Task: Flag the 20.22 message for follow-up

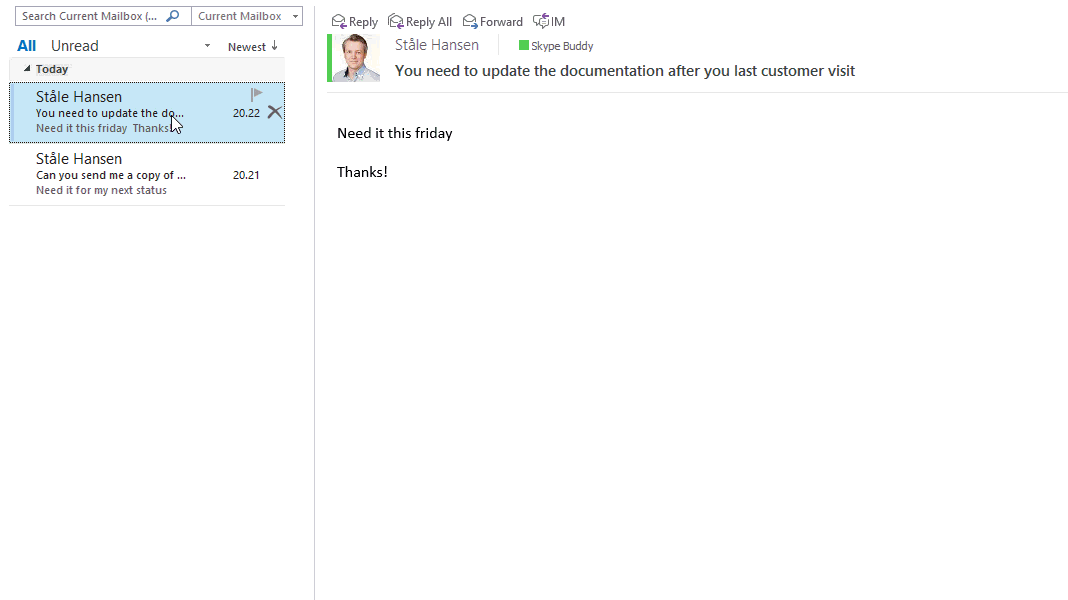Action: pos(256,94)
